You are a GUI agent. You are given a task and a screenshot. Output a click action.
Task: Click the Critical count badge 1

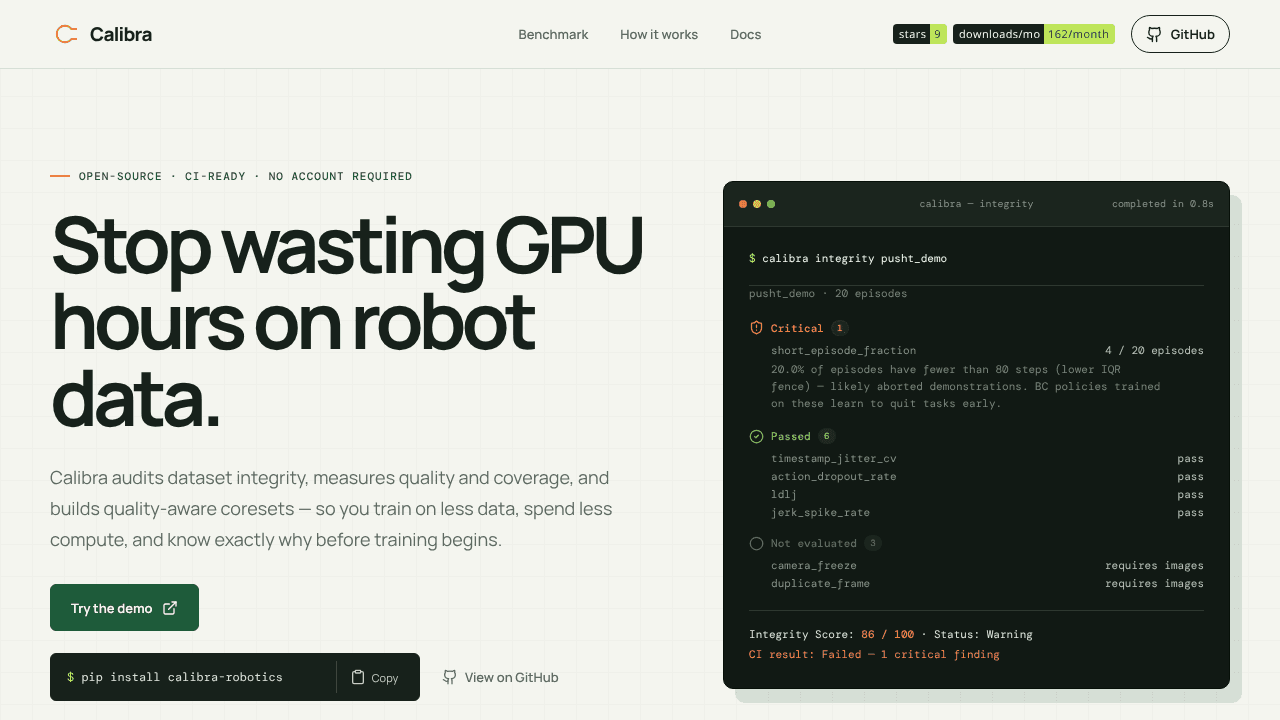pyautogui.click(x=839, y=328)
